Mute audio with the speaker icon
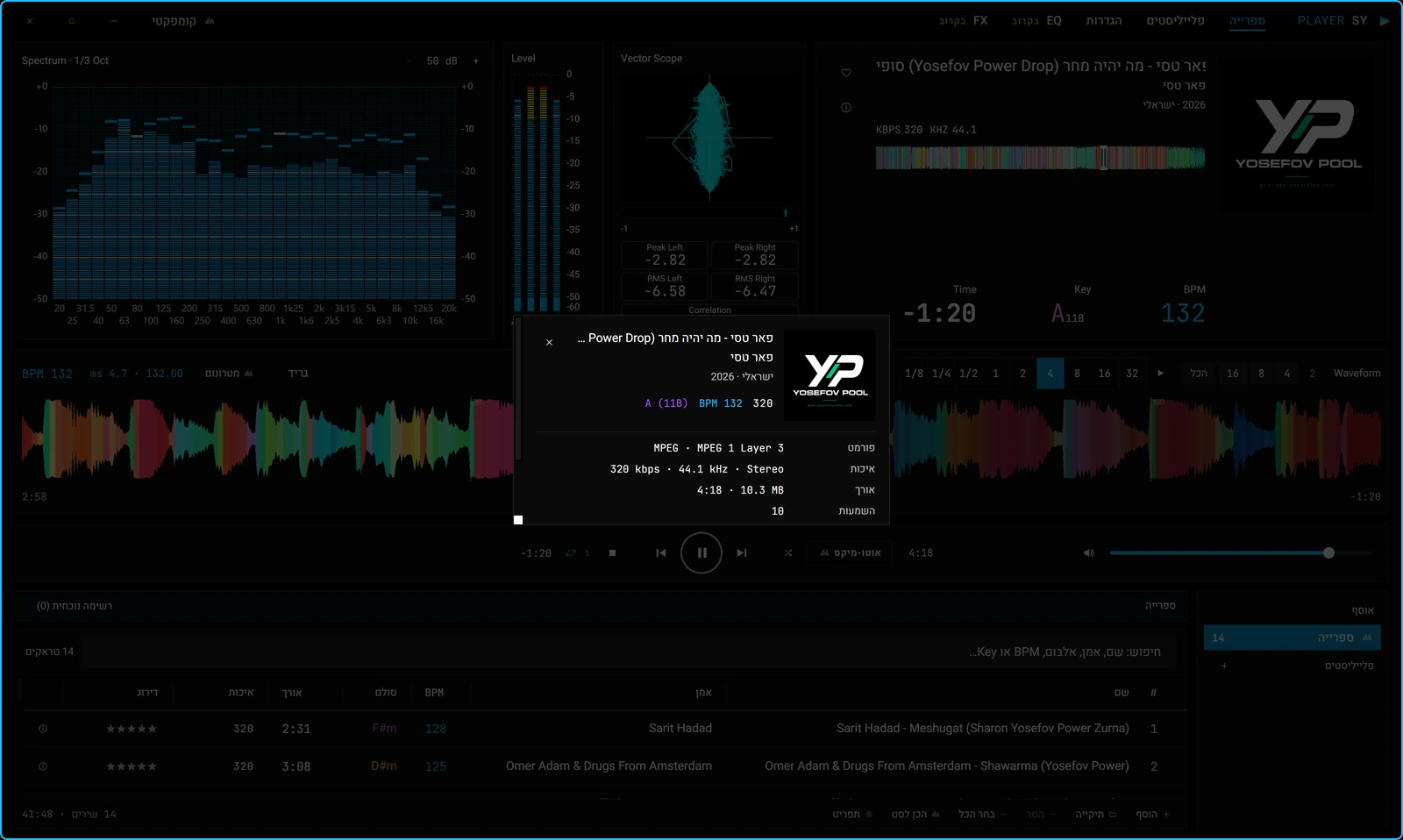The height and width of the screenshot is (840, 1403). pos(1089,552)
